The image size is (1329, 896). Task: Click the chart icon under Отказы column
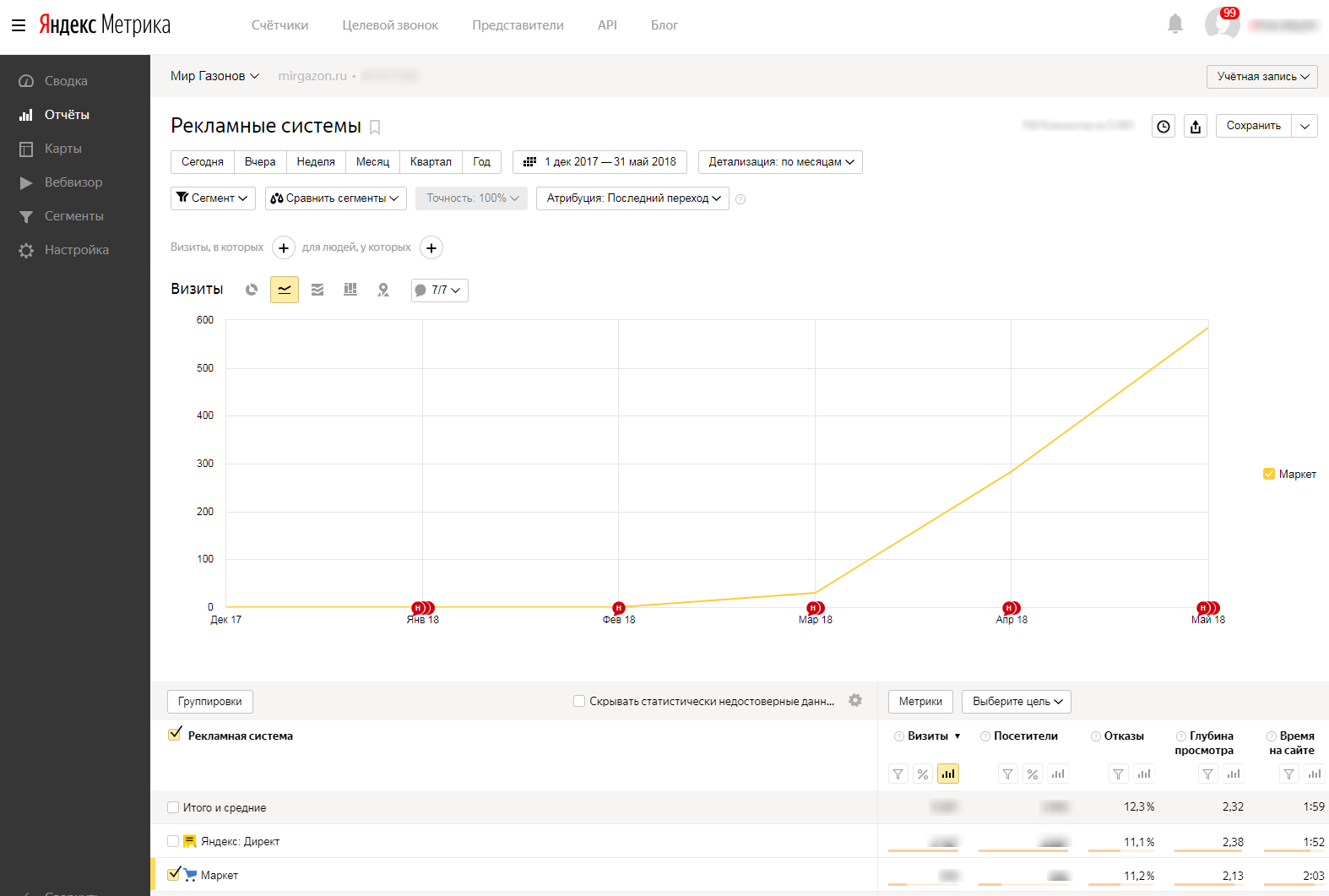(1144, 774)
